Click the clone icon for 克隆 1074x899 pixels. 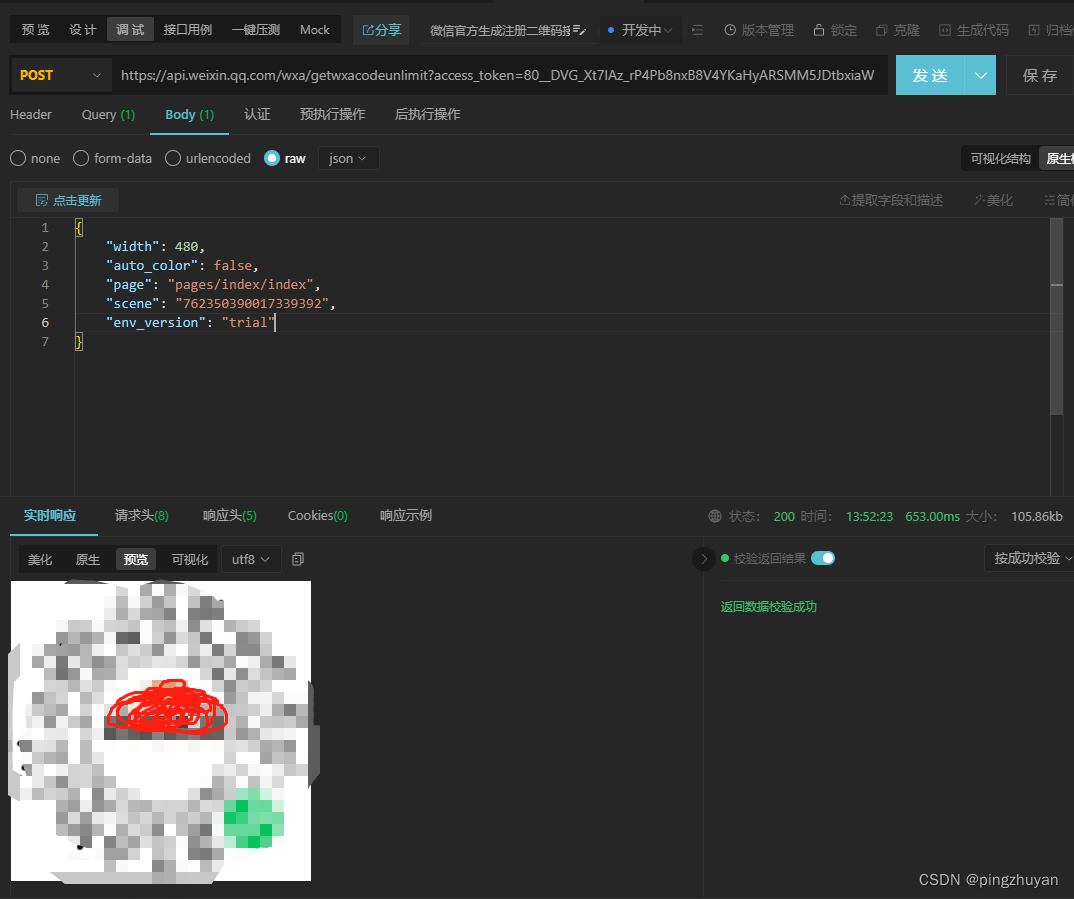(x=882, y=30)
